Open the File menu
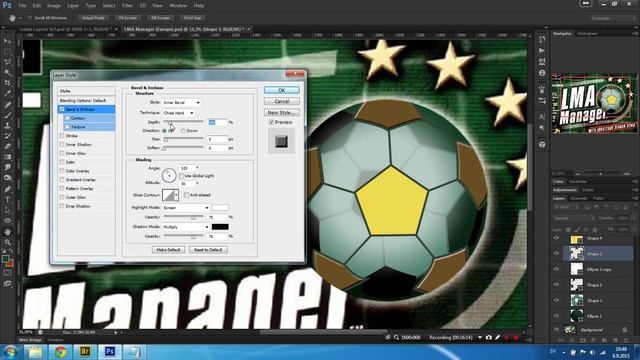 [22, 6]
